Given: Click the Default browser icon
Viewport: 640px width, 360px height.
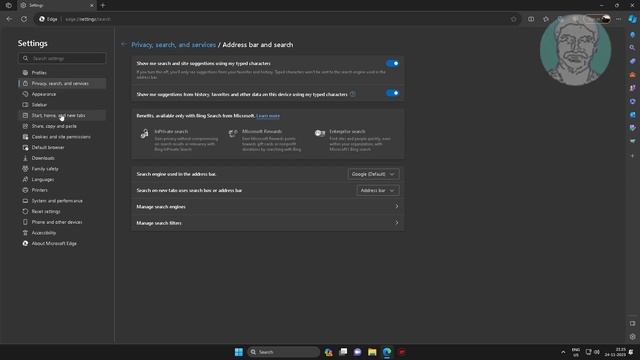Looking at the screenshot, I should click(x=25, y=147).
